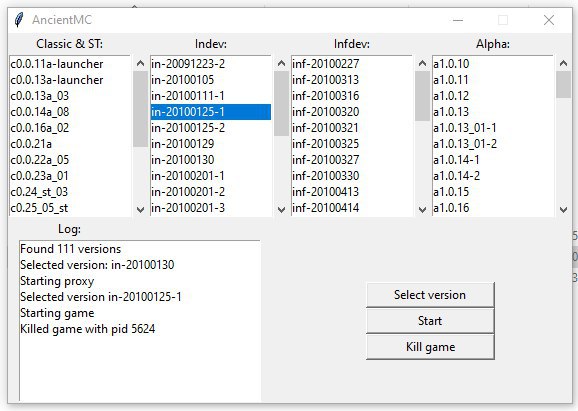Select Indev version in-20100111-1
Image resolution: width=578 pixels, height=411 pixels.
point(211,96)
